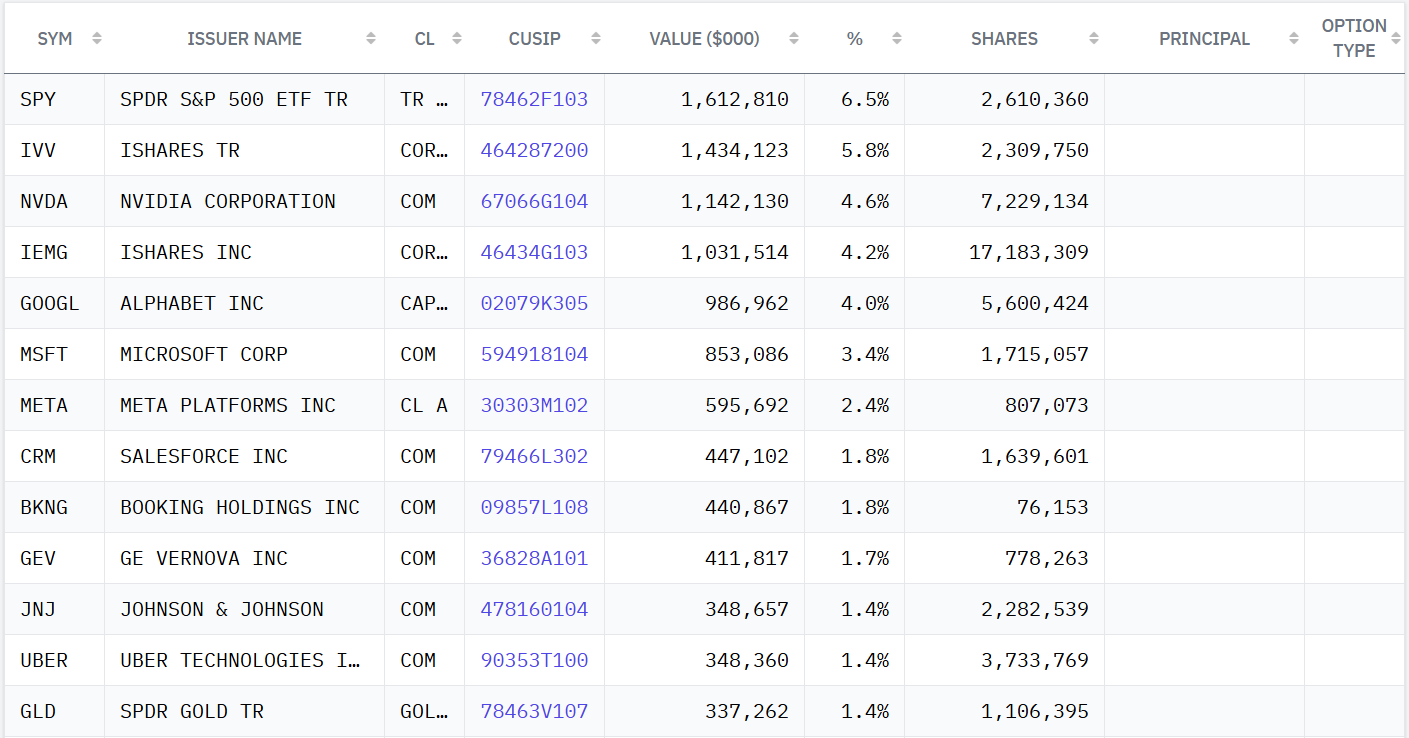Open CUSIP link 36828A101
The image size is (1409, 738).
(x=534, y=558)
